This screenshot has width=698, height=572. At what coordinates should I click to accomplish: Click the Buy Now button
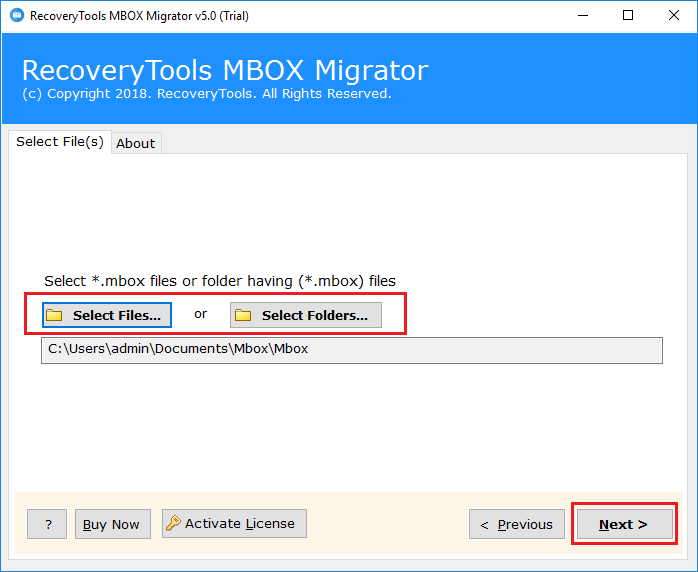(113, 524)
